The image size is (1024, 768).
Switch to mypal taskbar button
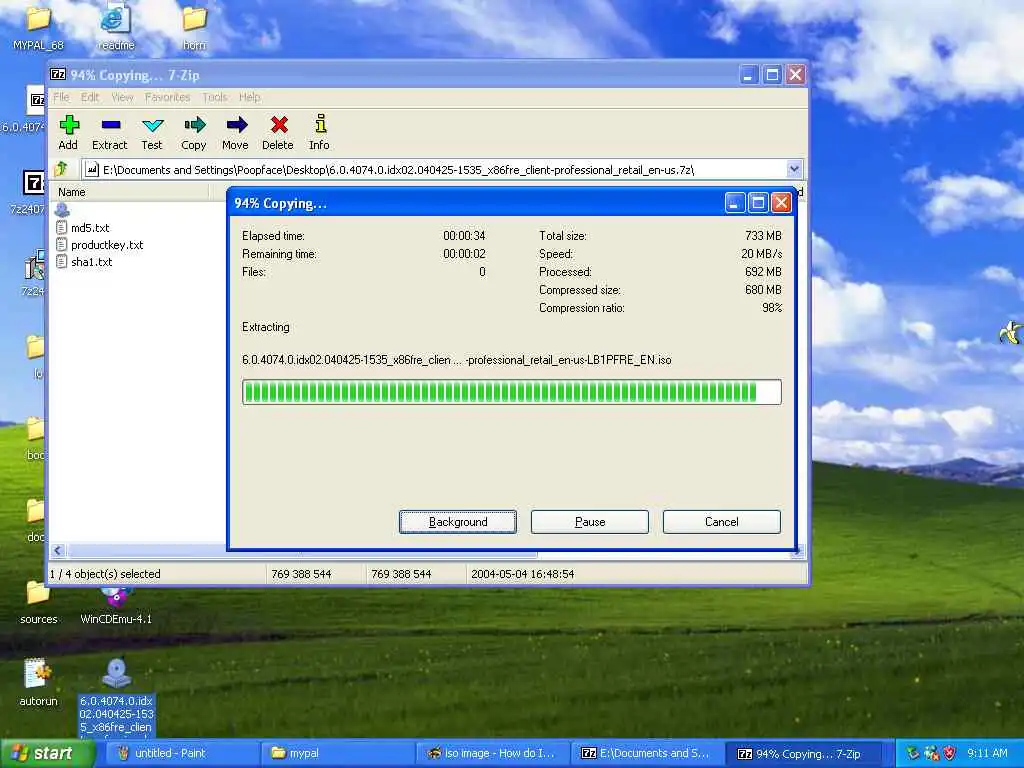337,753
